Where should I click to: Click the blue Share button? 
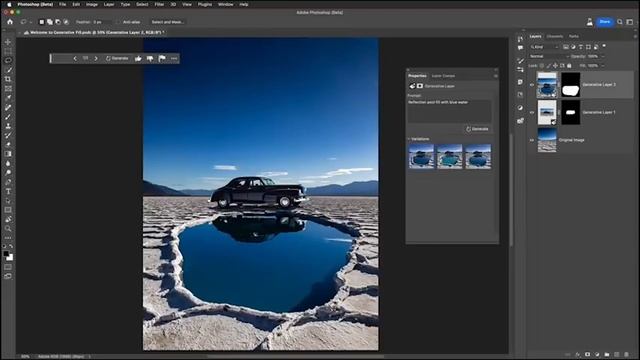click(x=605, y=22)
